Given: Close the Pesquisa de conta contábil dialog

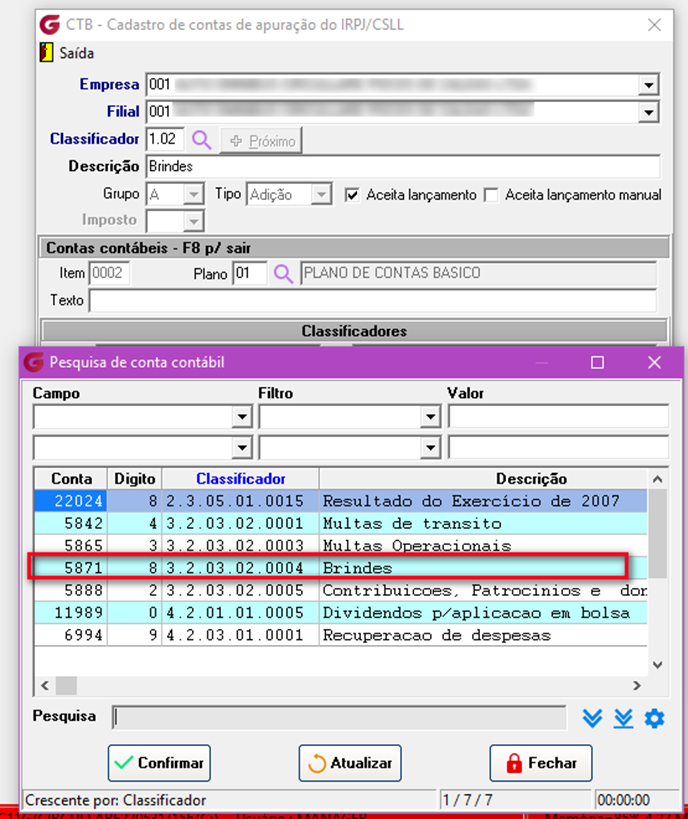Looking at the screenshot, I should click(x=654, y=362).
